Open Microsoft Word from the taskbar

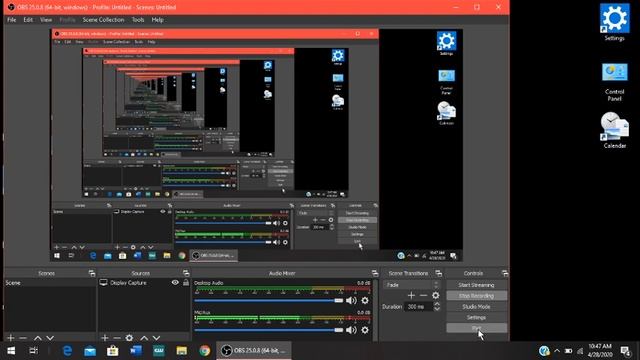click(136, 351)
